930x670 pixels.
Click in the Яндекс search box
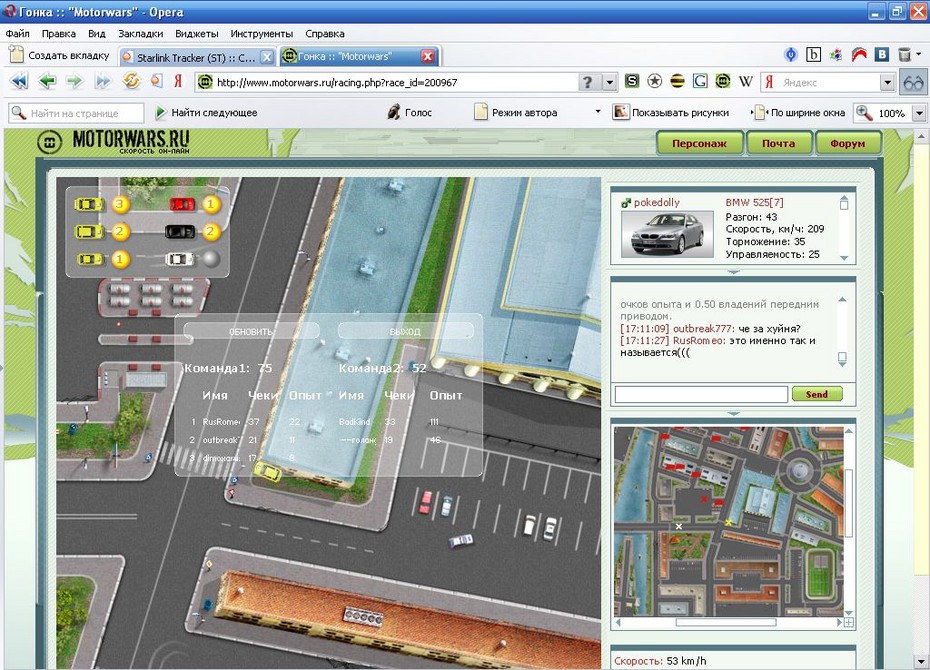819,82
